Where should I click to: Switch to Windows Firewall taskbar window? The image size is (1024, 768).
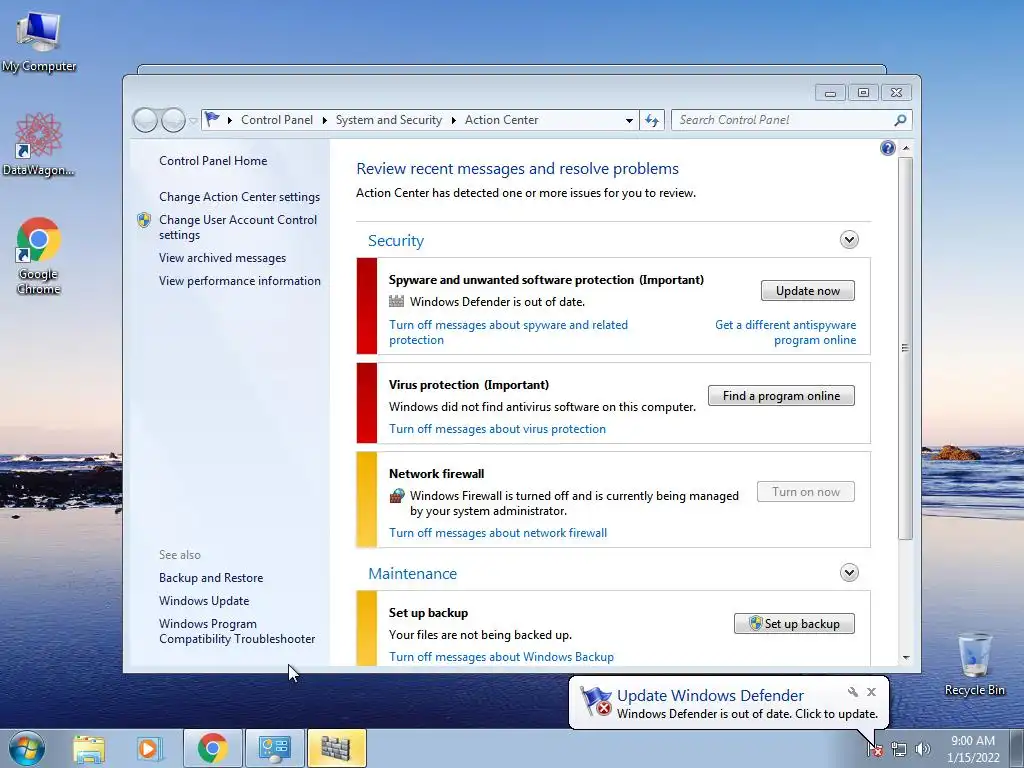click(336, 748)
